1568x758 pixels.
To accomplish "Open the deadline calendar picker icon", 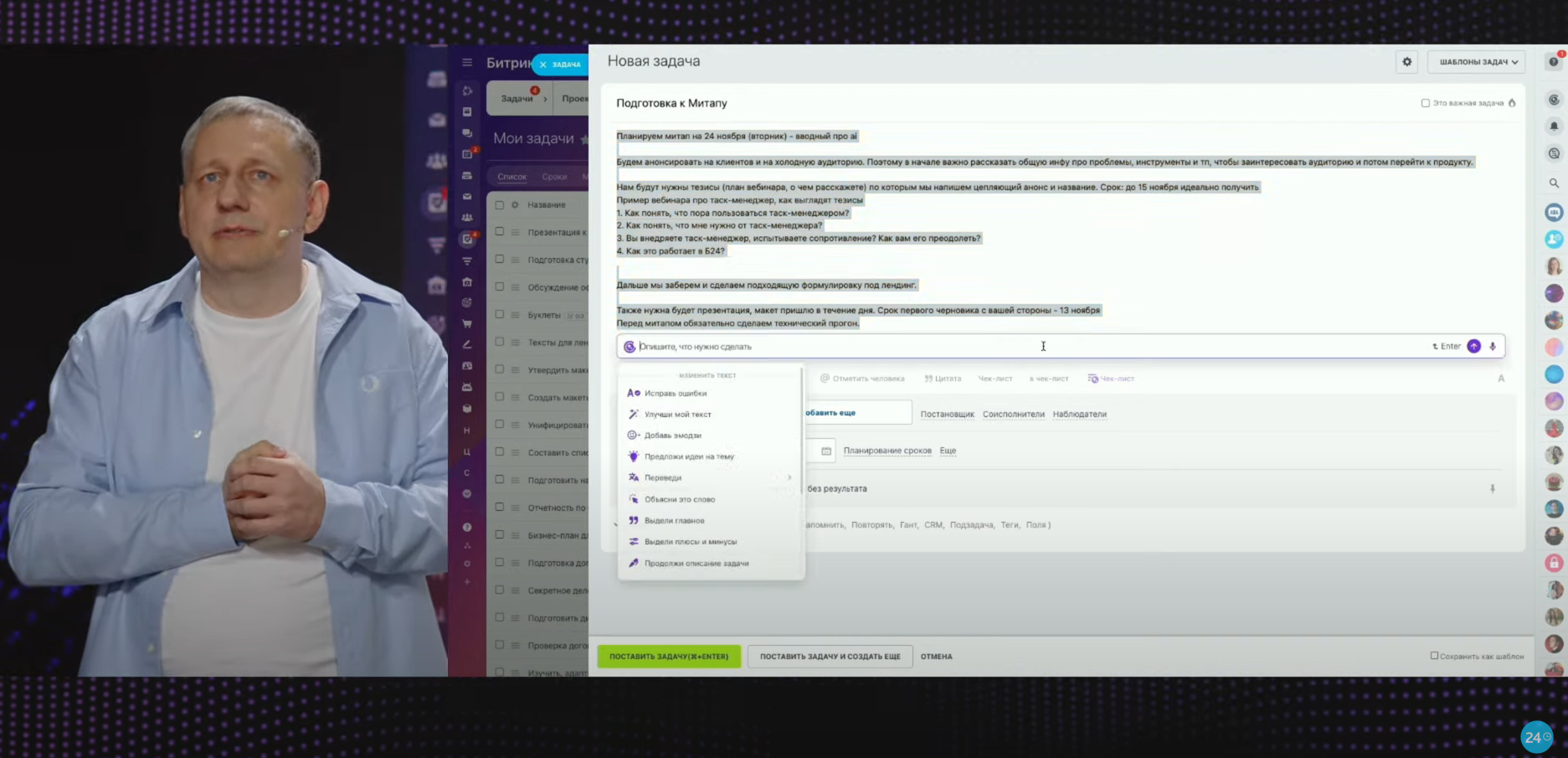I will point(826,451).
